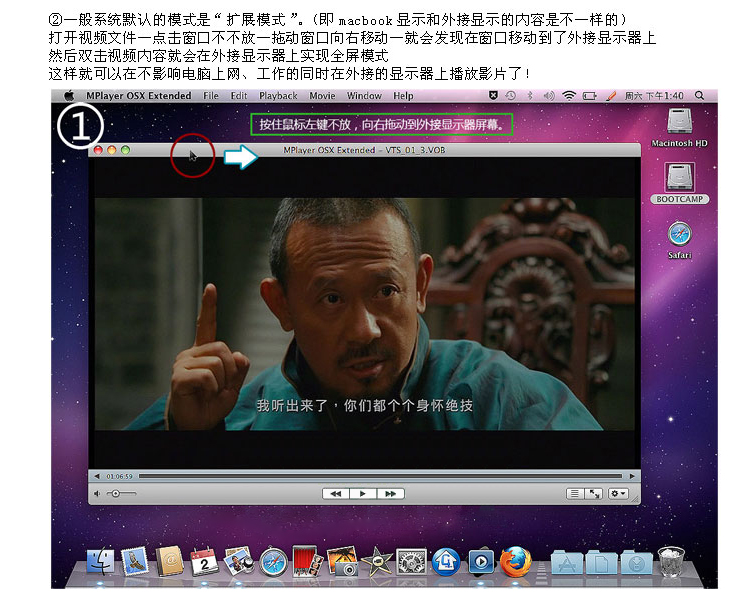The image size is (750, 598).
Task: Click the yellow minimize button of player
Action: point(111,150)
